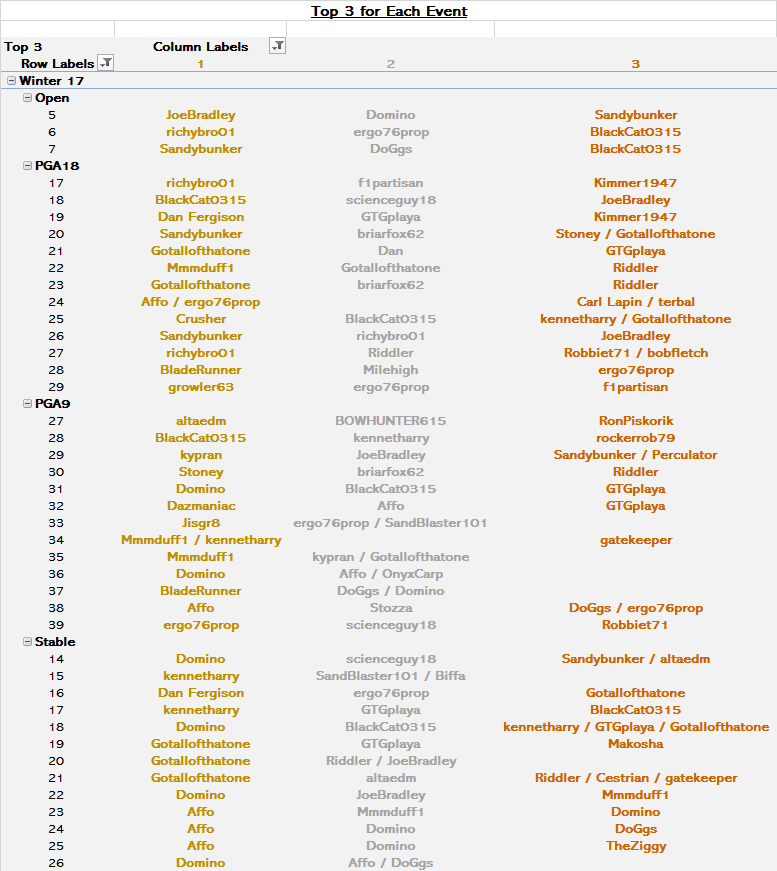This screenshot has width=777, height=871.
Task: Select the Crusher cell
Action: 200,319
